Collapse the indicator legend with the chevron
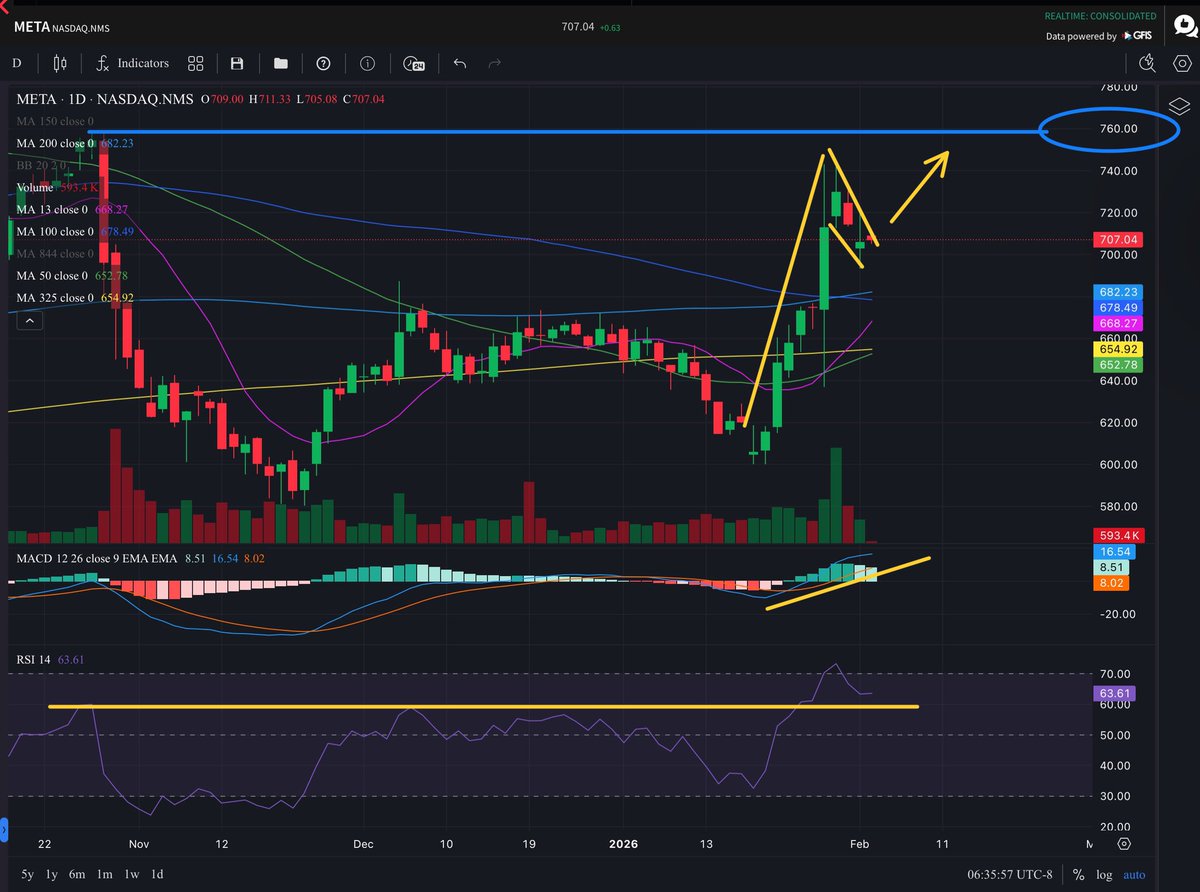 pyautogui.click(x=29, y=320)
